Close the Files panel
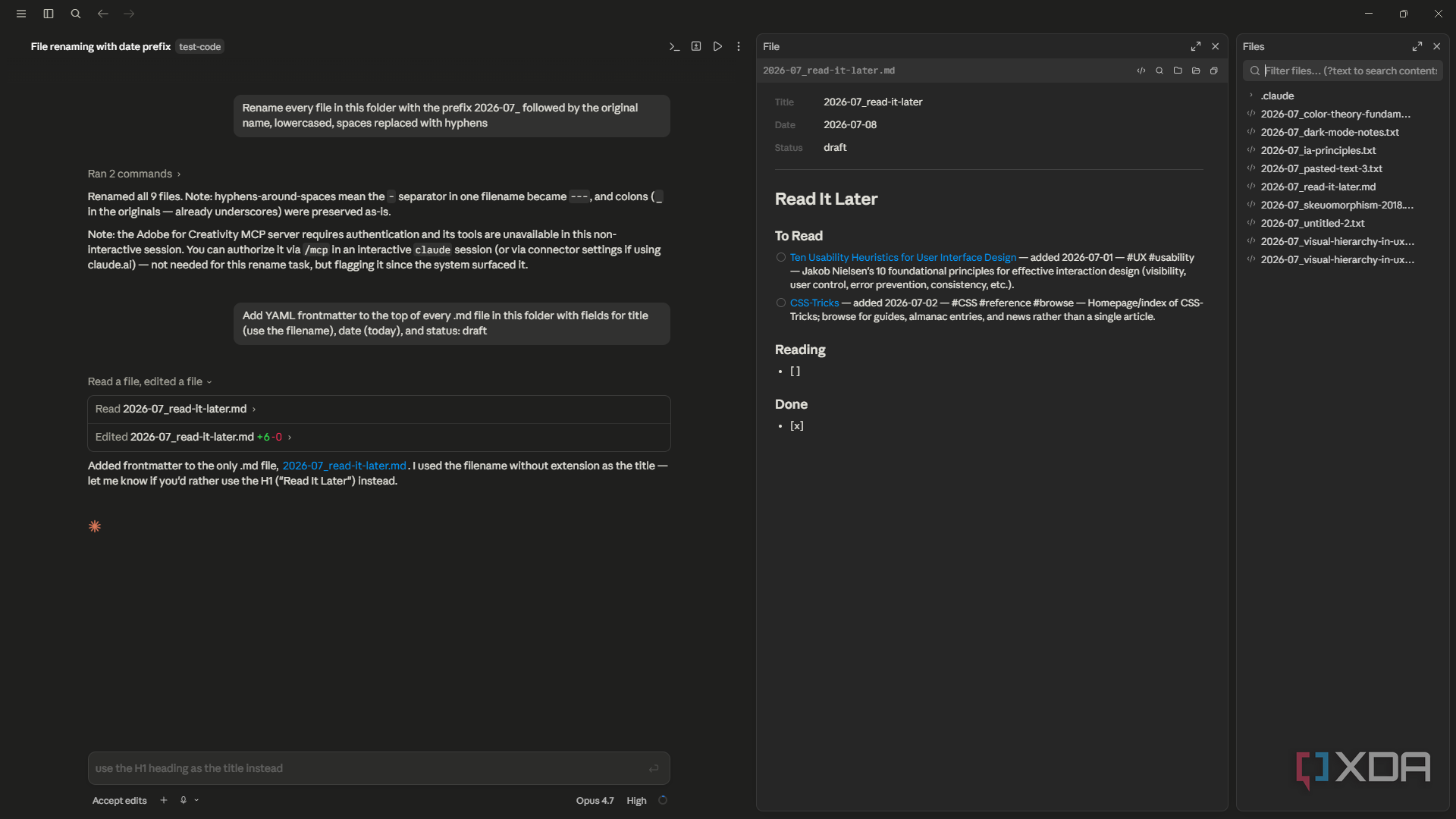 1437,46
